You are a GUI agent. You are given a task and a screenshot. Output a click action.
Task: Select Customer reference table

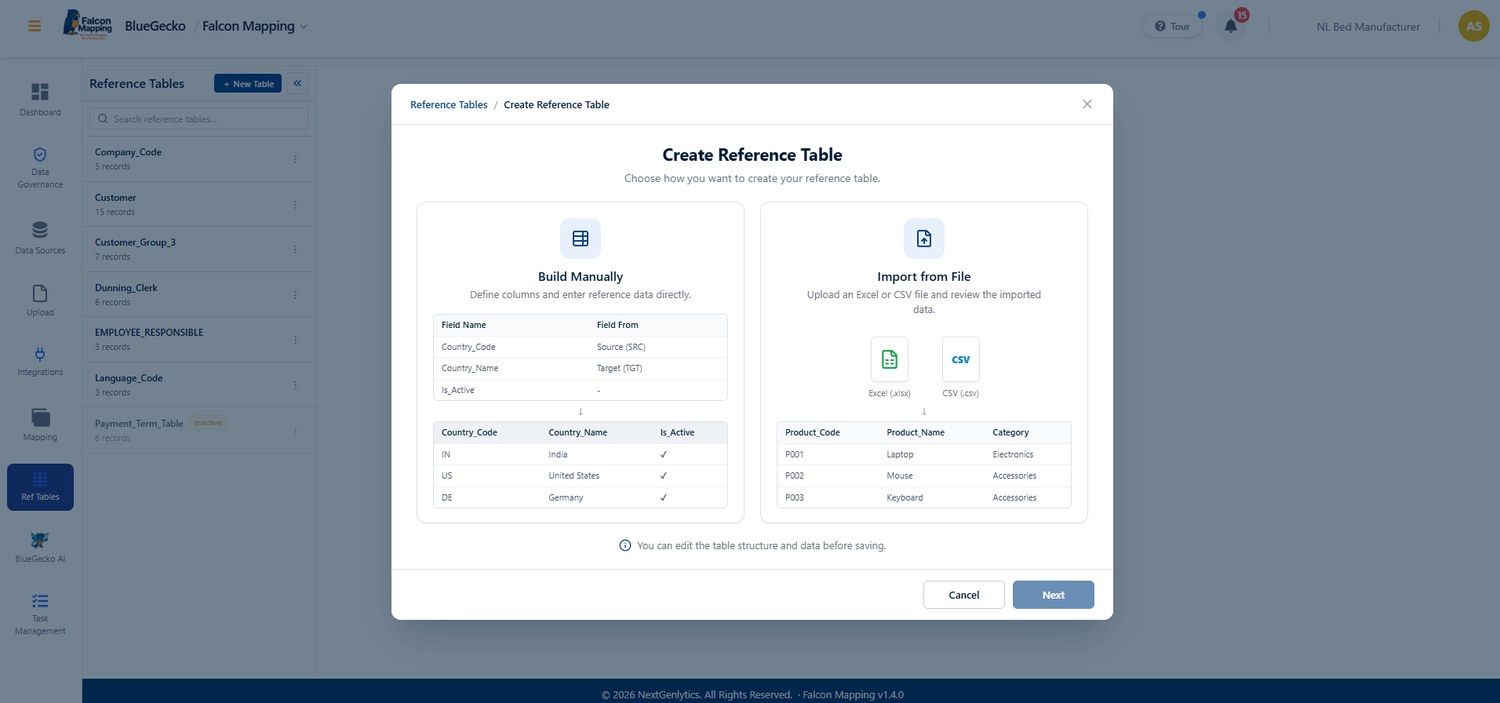pyautogui.click(x=199, y=204)
